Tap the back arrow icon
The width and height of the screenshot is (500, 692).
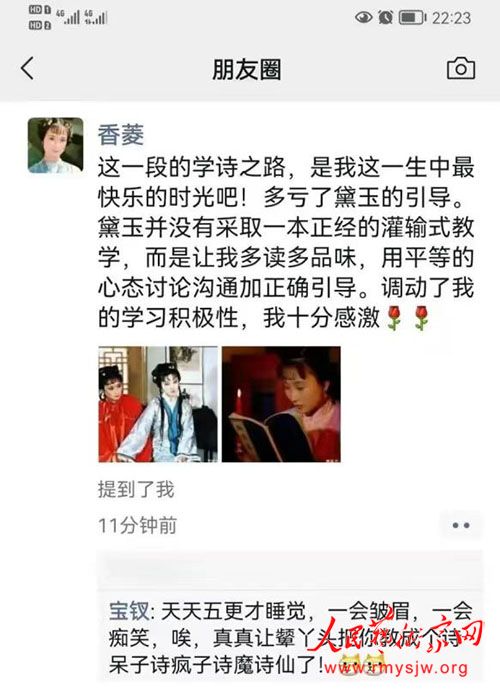(x=27, y=68)
